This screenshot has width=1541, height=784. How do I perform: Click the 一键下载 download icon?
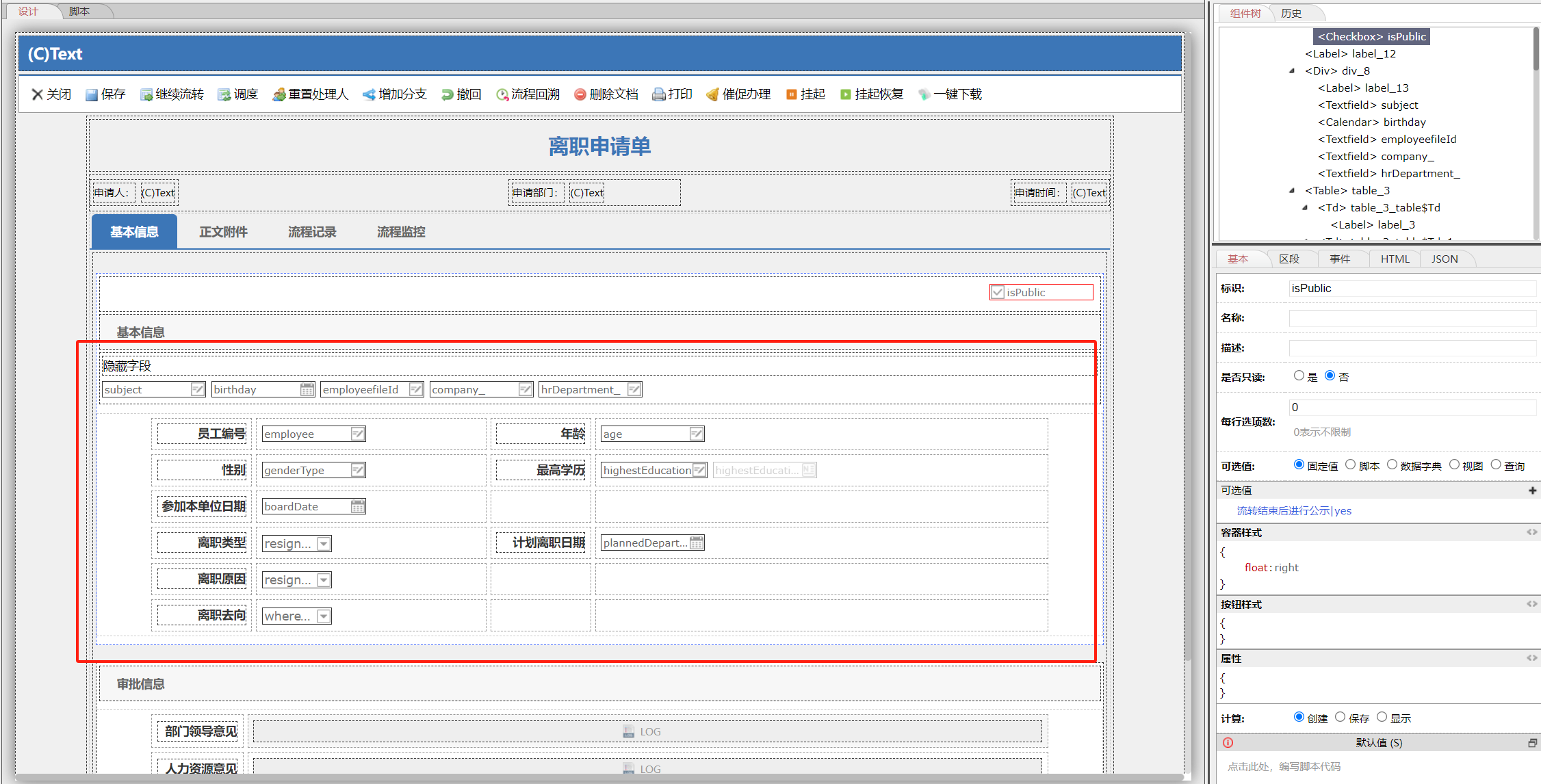point(924,95)
